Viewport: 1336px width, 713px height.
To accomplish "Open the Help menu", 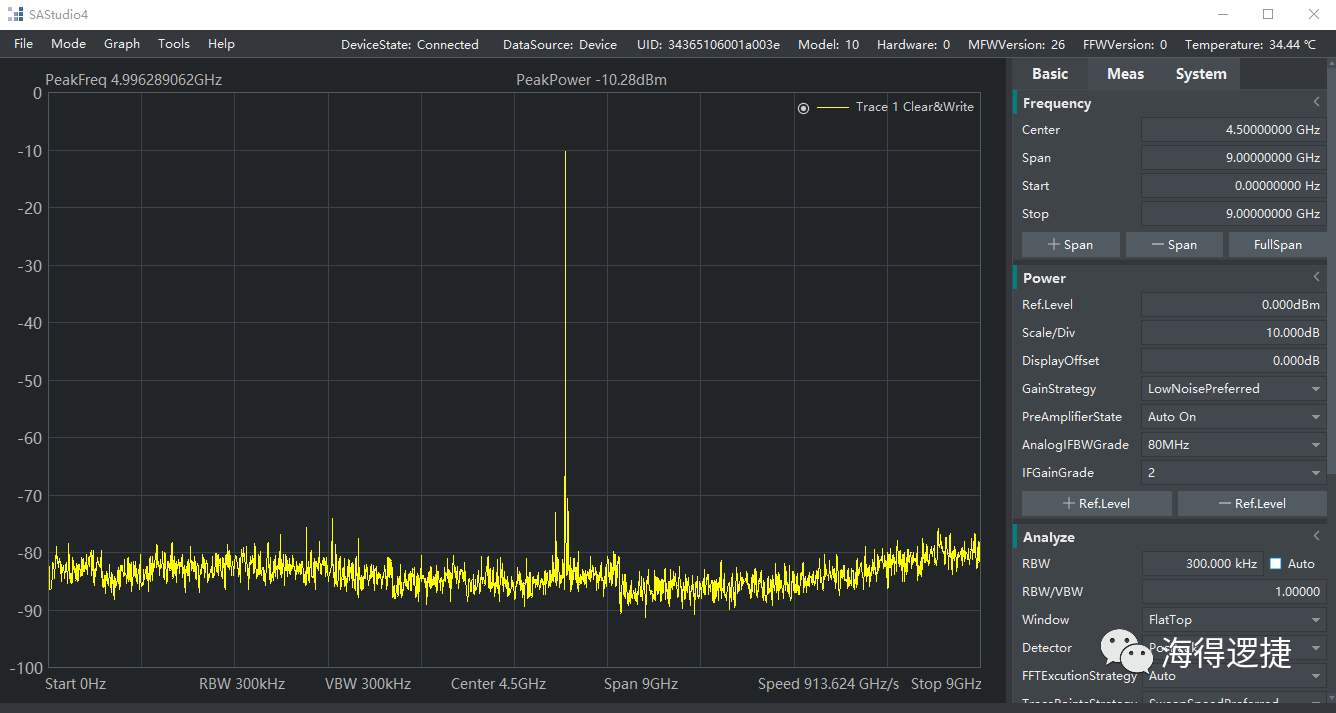I will coord(221,44).
